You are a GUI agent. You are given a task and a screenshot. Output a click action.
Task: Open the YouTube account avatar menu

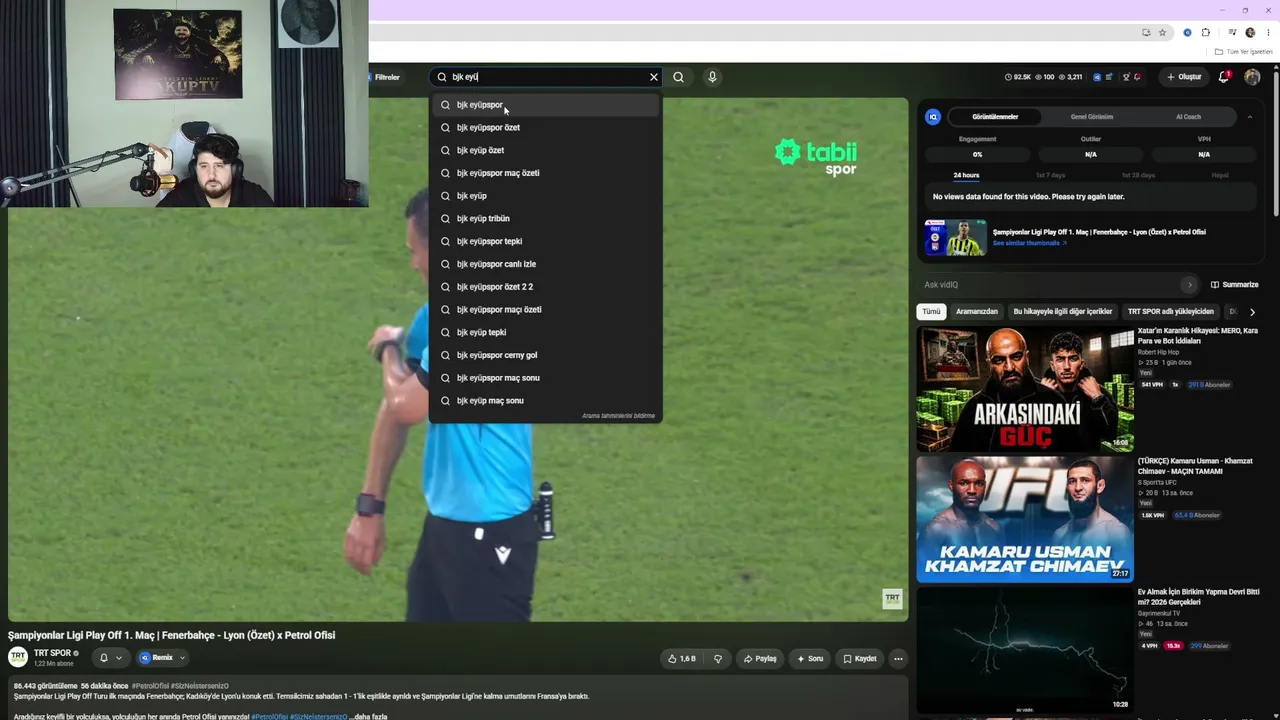point(1252,77)
